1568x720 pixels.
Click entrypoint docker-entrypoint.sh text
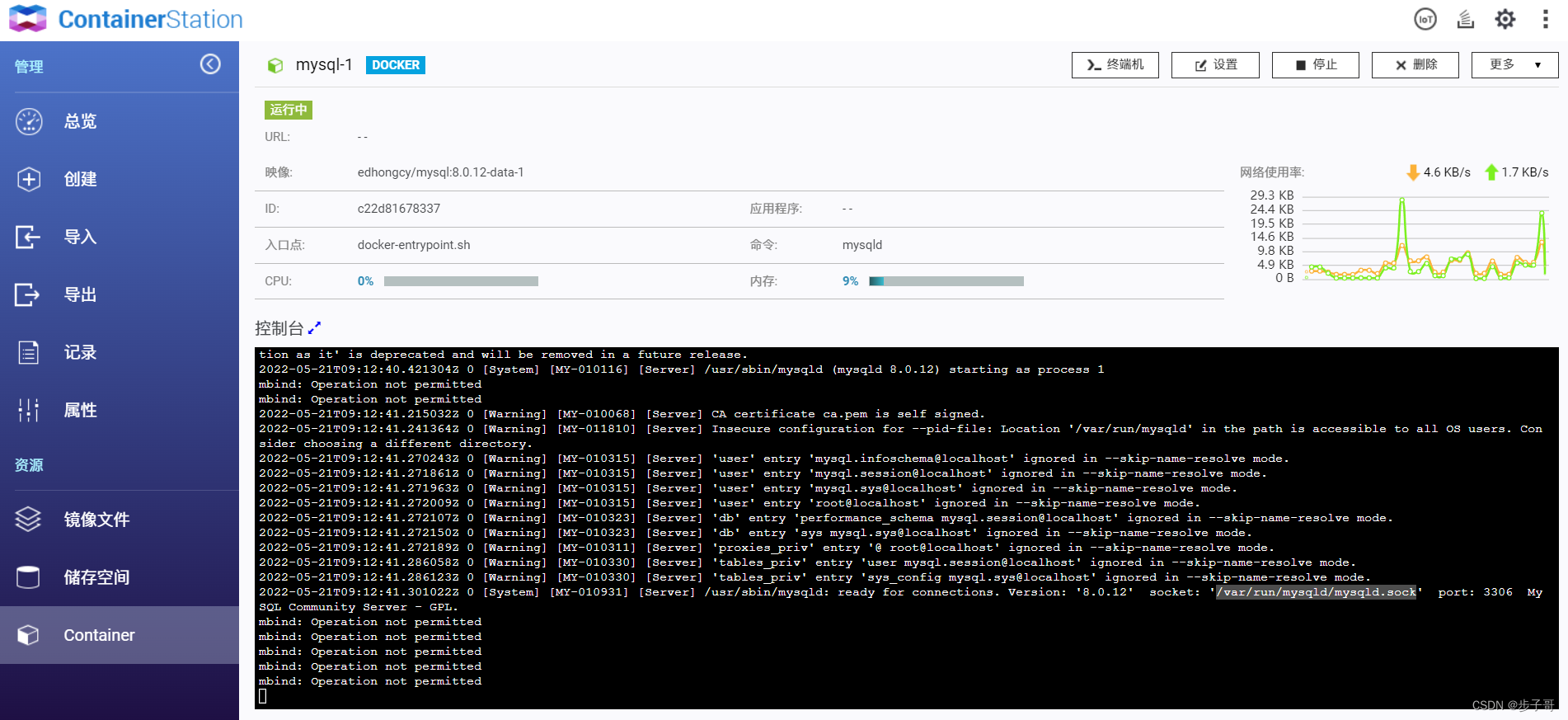tap(414, 245)
